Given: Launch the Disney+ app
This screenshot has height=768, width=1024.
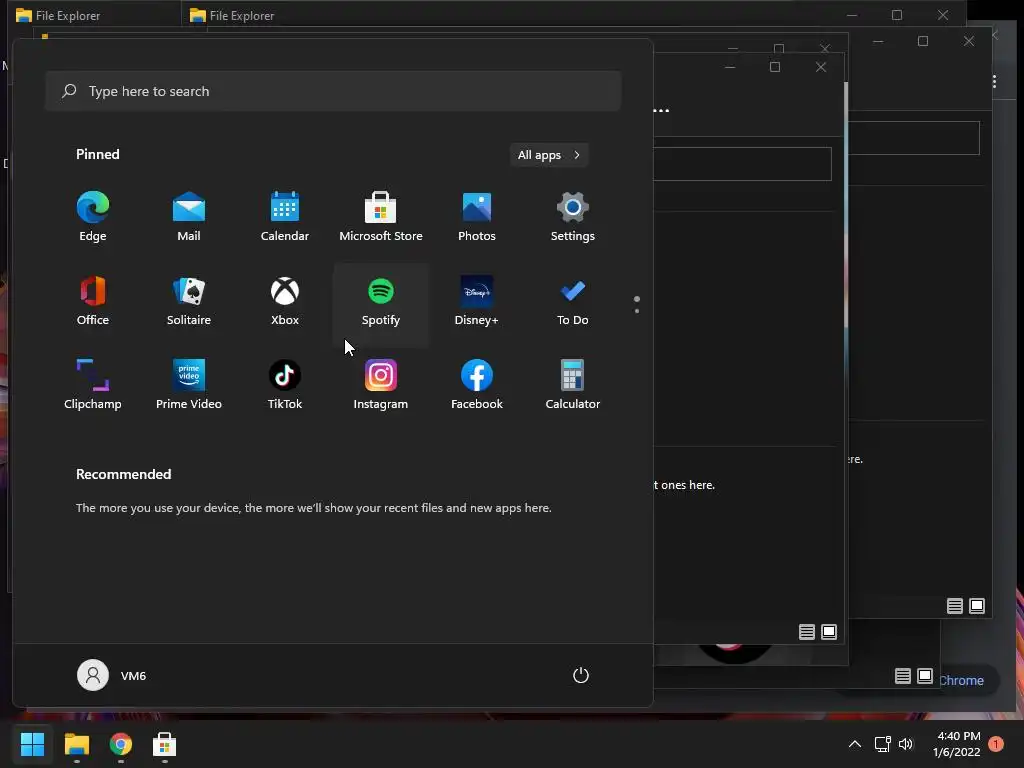Looking at the screenshot, I should click(x=477, y=301).
